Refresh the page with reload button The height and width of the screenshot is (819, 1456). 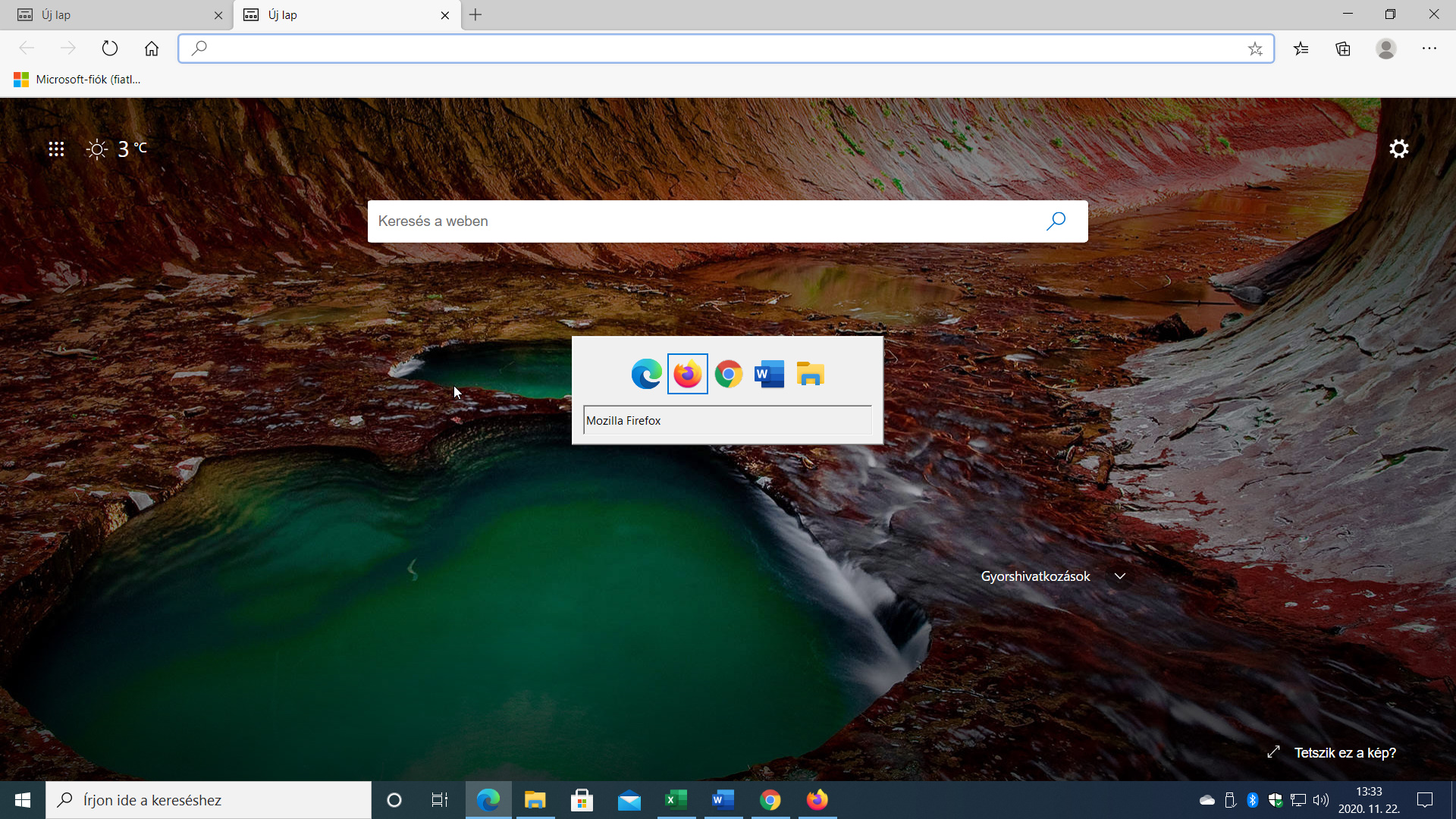[x=110, y=49]
